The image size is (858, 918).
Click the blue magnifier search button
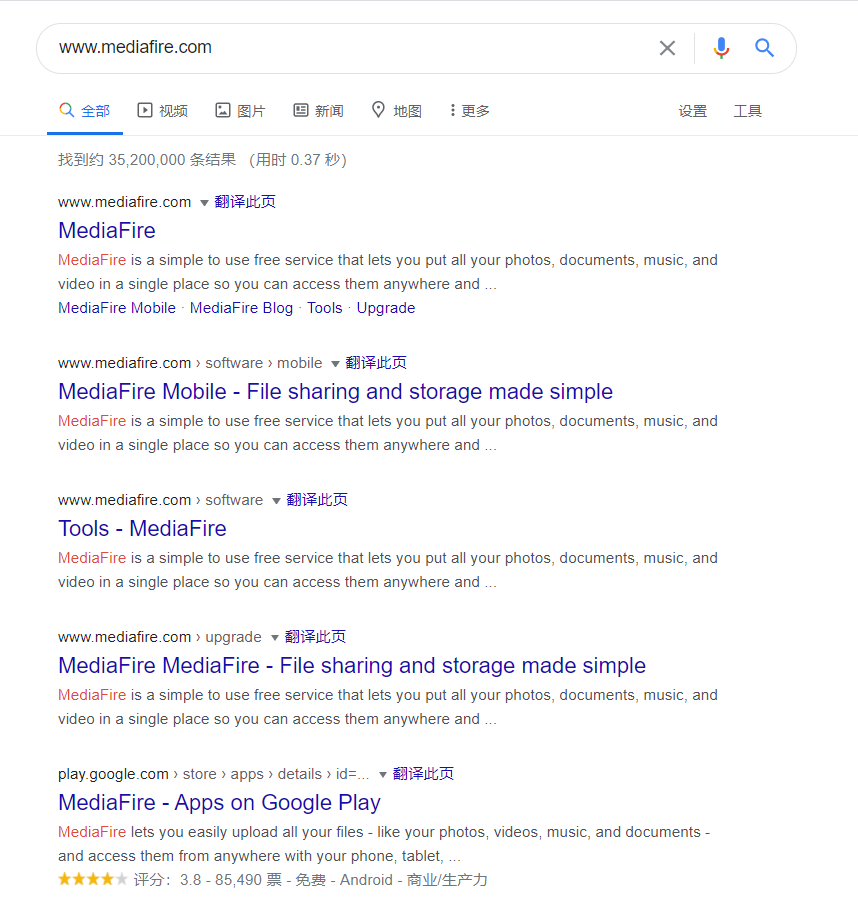coord(765,48)
